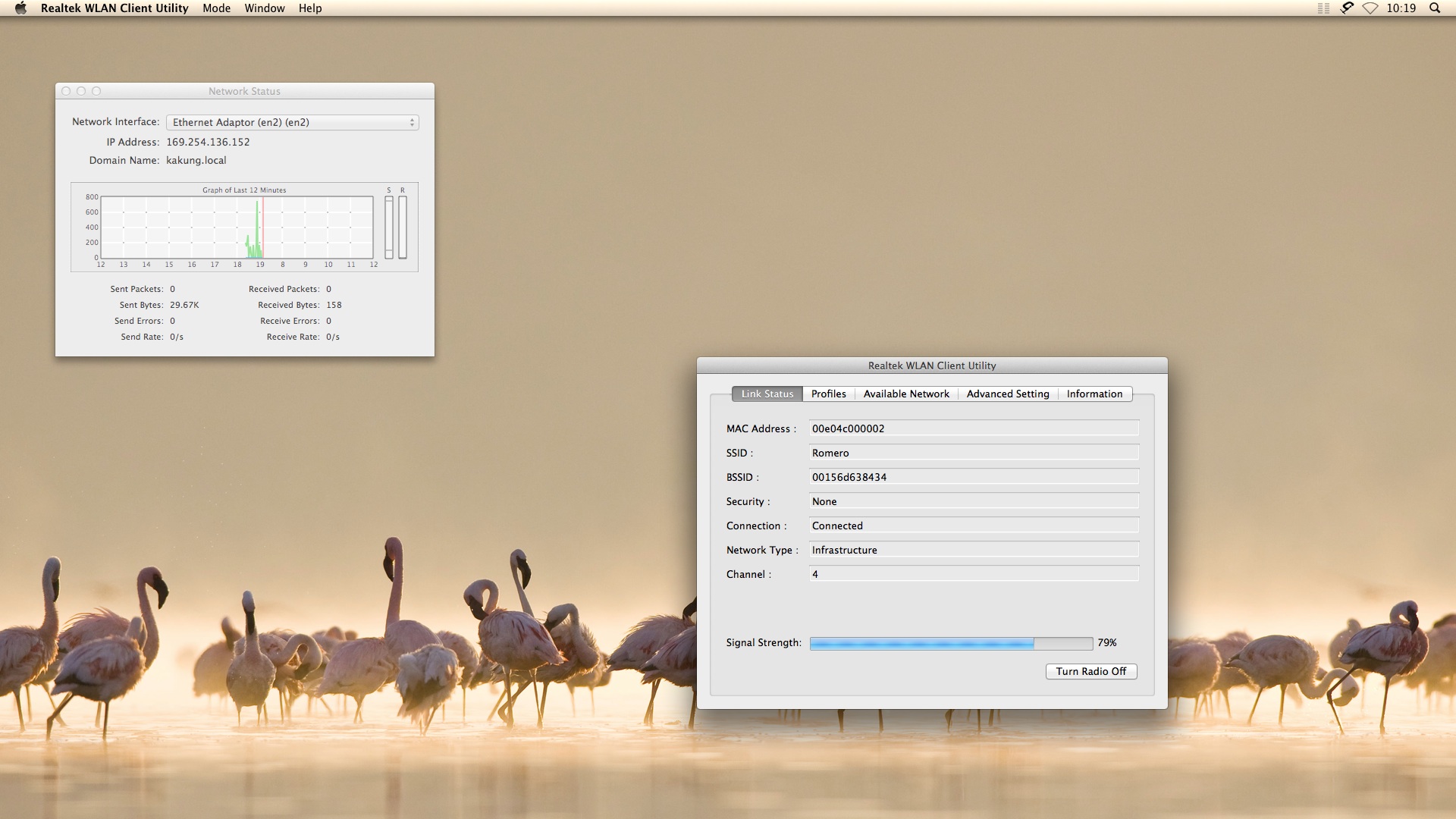Open the Advanced Setting tab
Viewport: 1456px width, 819px height.
[x=1007, y=394]
